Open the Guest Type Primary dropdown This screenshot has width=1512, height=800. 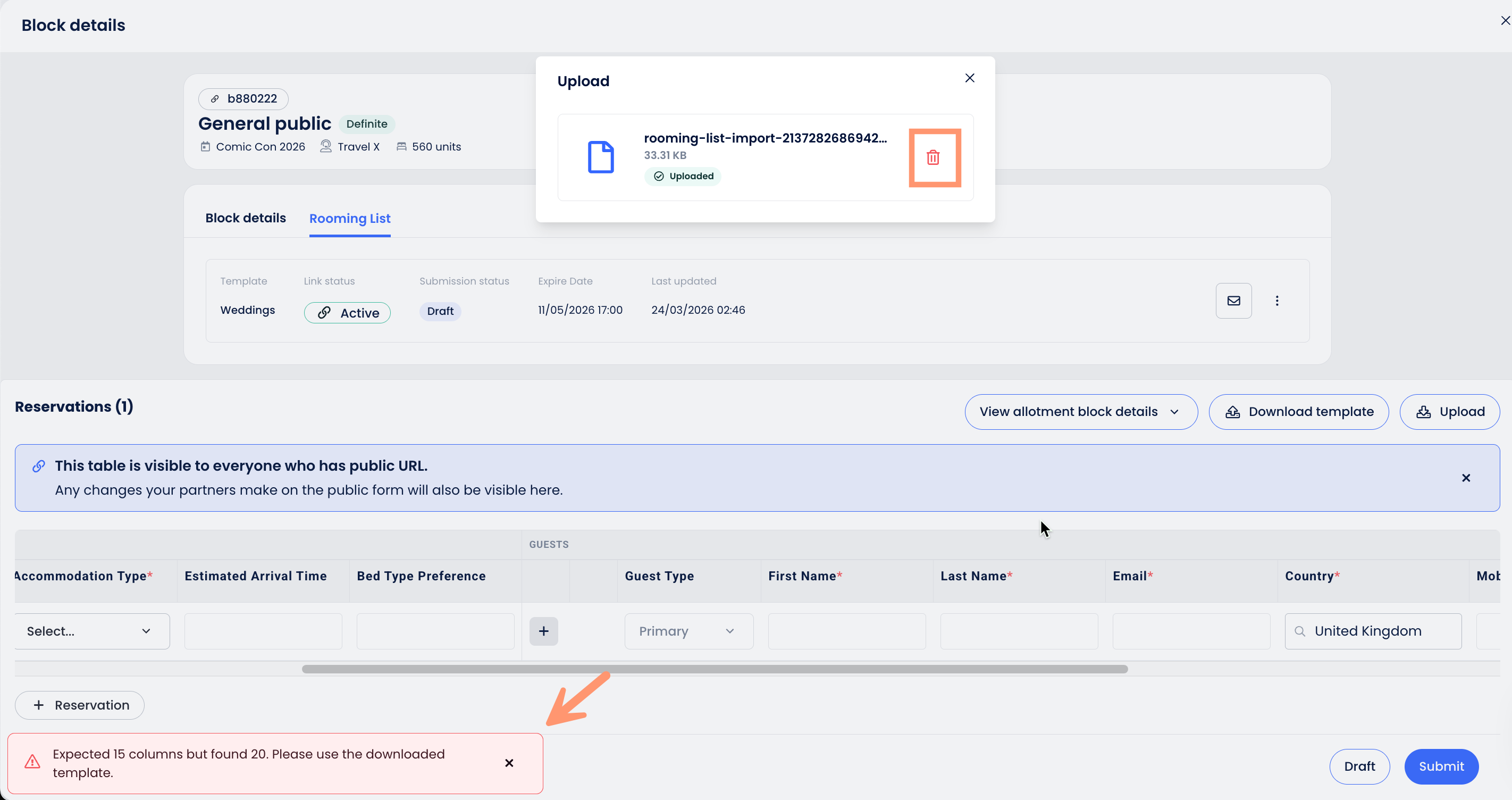pyautogui.click(x=688, y=631)
